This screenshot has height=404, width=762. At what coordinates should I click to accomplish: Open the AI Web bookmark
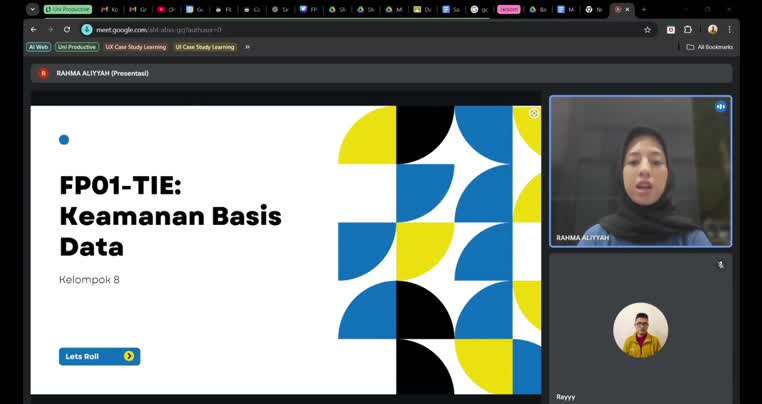coord(39,47)
